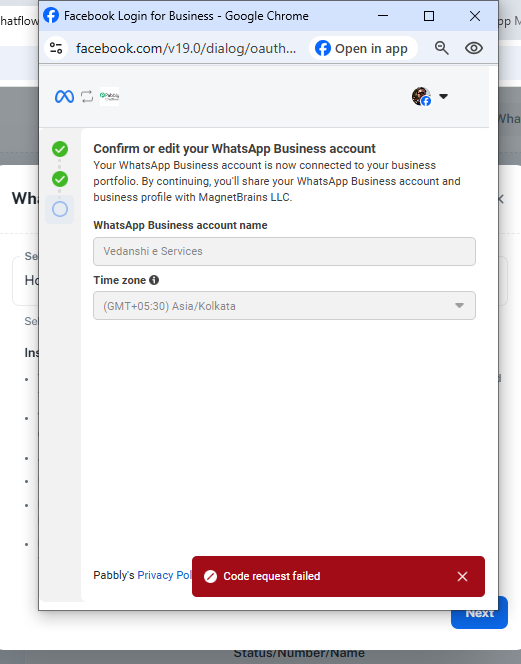
Task: Open Pabbly's Privacy Policy link
Action: [x=165, y=575]
